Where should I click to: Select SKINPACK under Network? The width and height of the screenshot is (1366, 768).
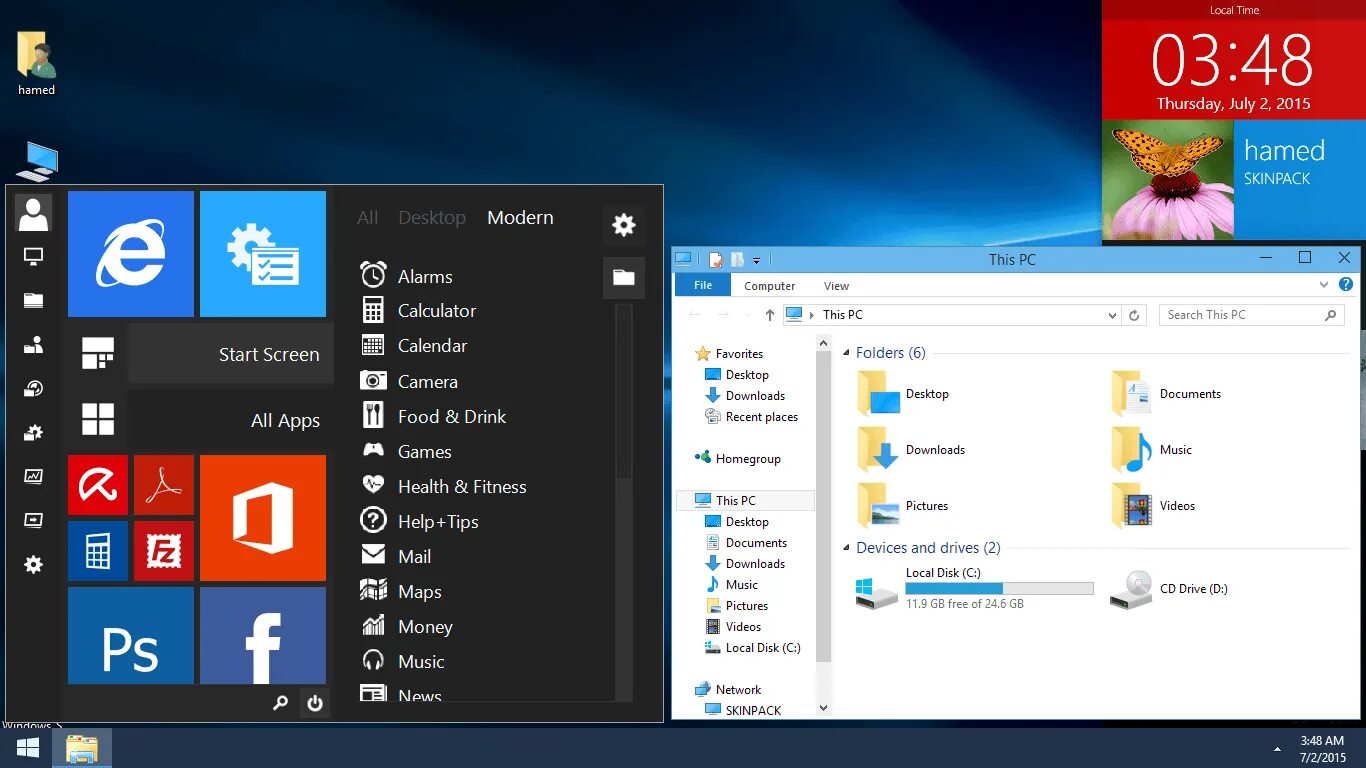(744, 710)
